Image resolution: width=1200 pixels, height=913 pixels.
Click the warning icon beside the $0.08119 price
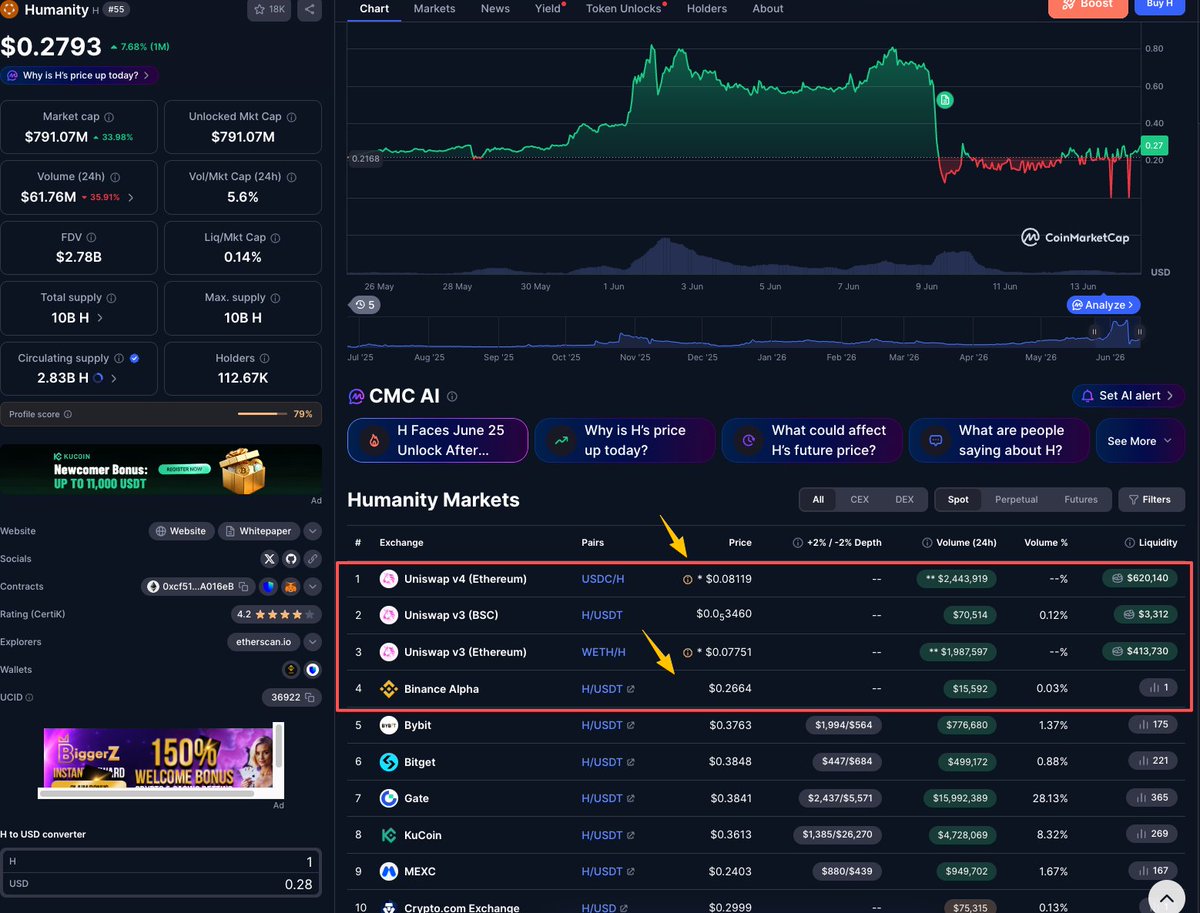[687, 579]
